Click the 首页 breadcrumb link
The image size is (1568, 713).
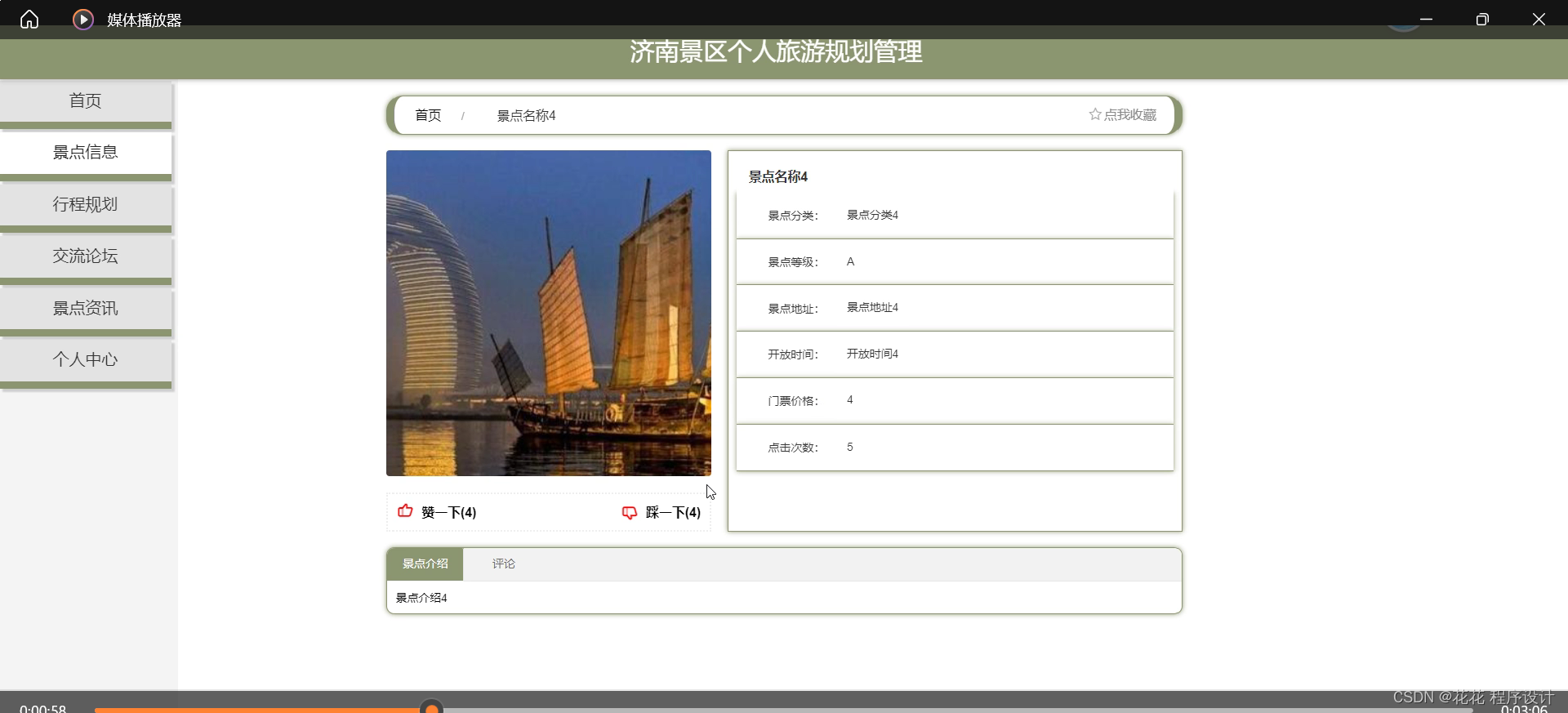(x=428, y=115)
